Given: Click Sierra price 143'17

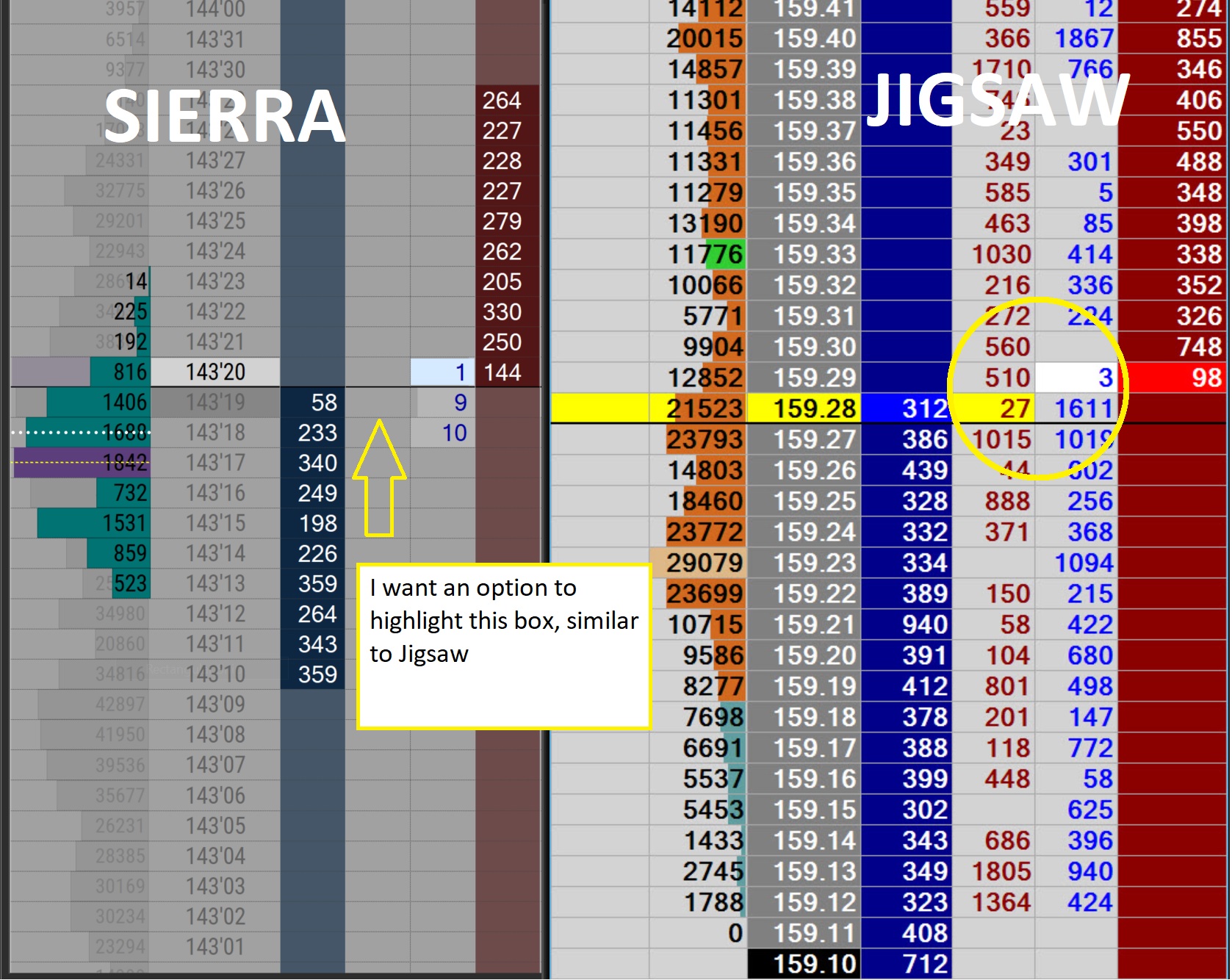Looking at the screenshot, I should (215, 463).
